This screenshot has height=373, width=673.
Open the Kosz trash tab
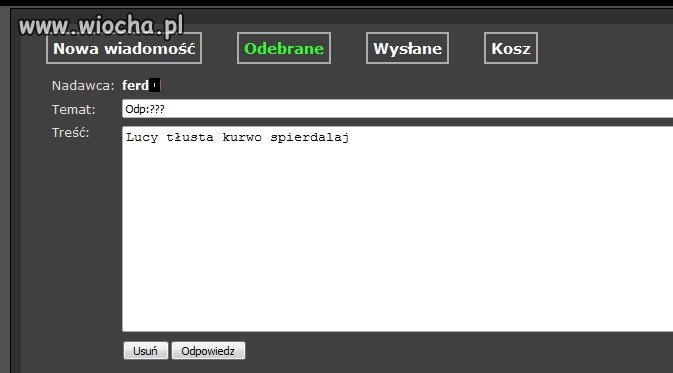[511, 48]
